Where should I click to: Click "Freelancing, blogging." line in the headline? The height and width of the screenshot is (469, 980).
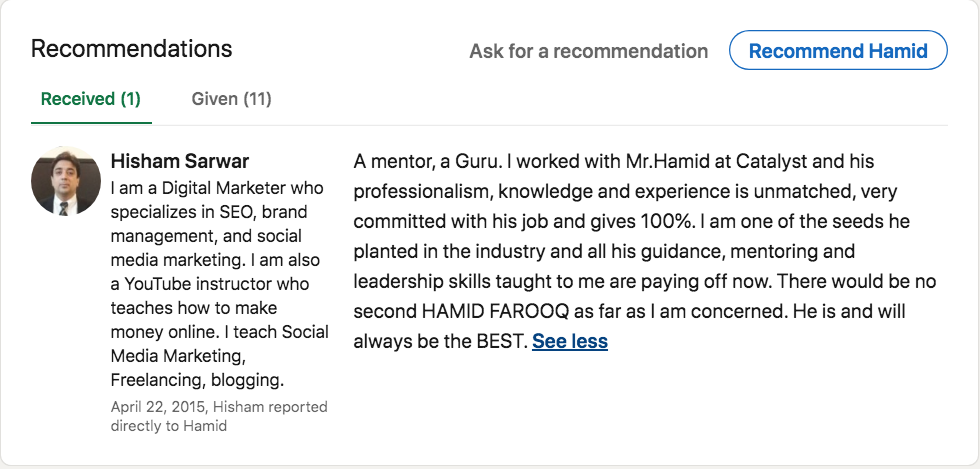pos(197,380)
